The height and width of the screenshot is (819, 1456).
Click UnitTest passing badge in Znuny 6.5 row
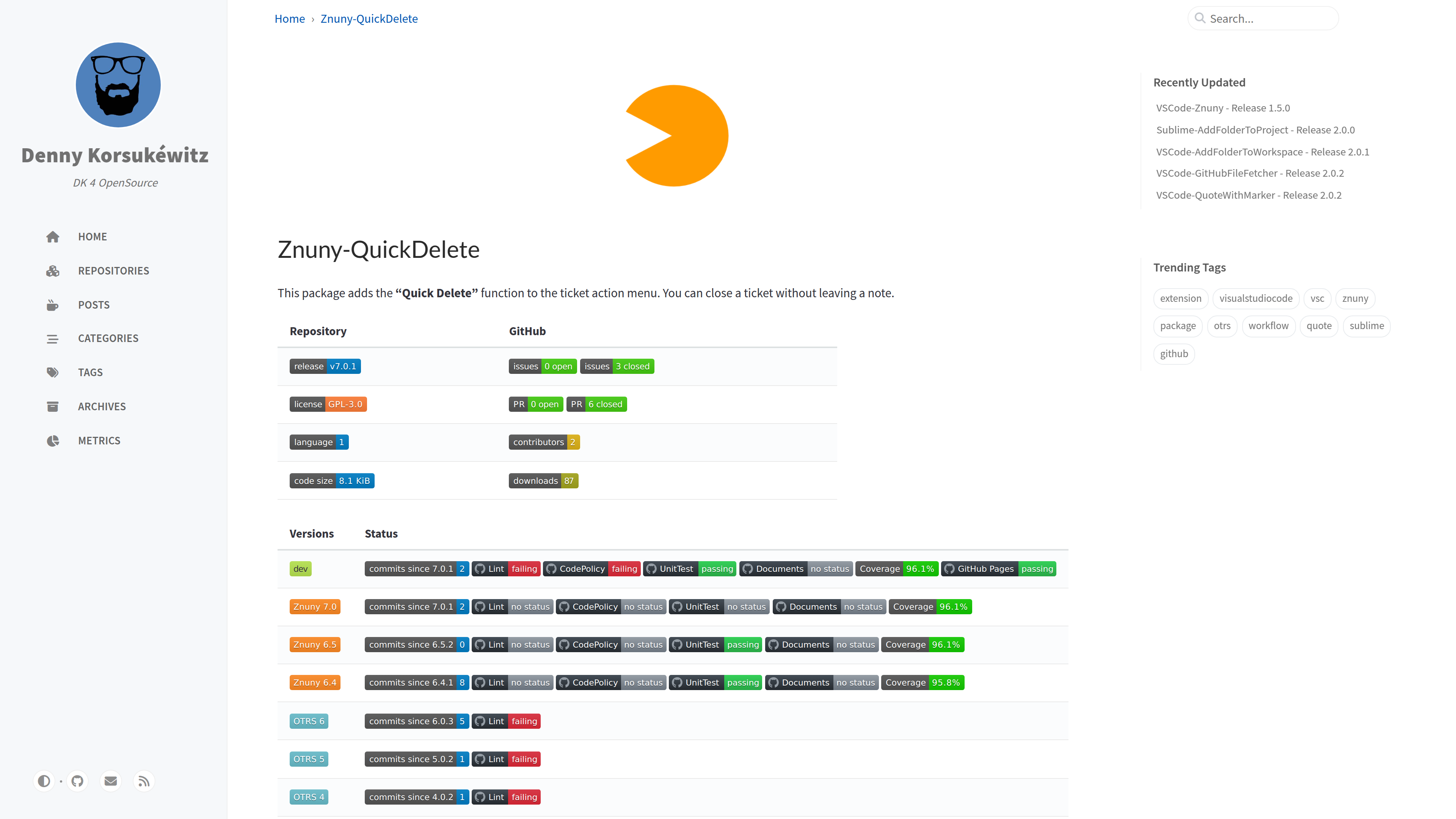point(715,644)
